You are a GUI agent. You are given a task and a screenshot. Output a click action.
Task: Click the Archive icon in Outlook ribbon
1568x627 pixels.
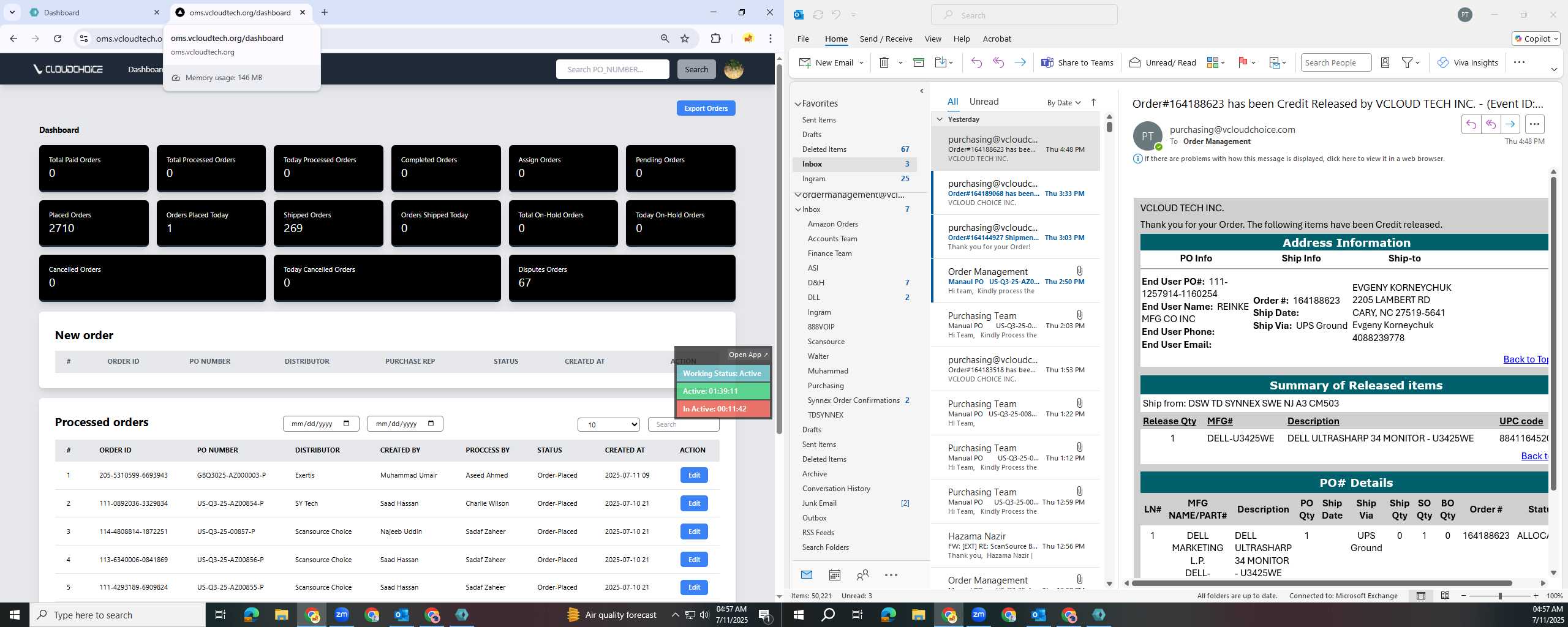tap(918, 62)
